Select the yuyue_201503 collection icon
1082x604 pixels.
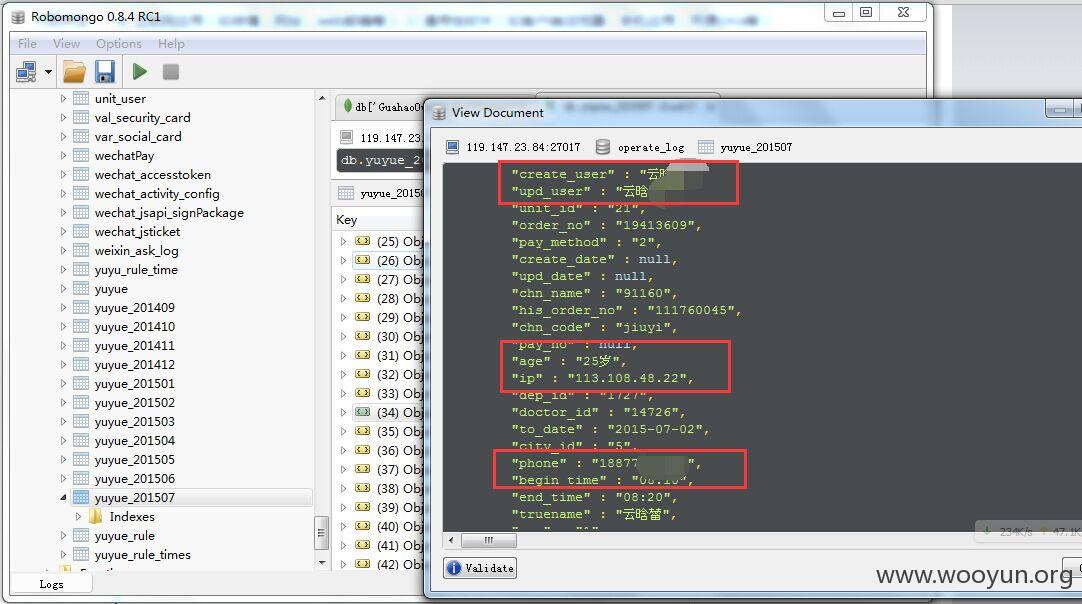[x=81, y=421]
